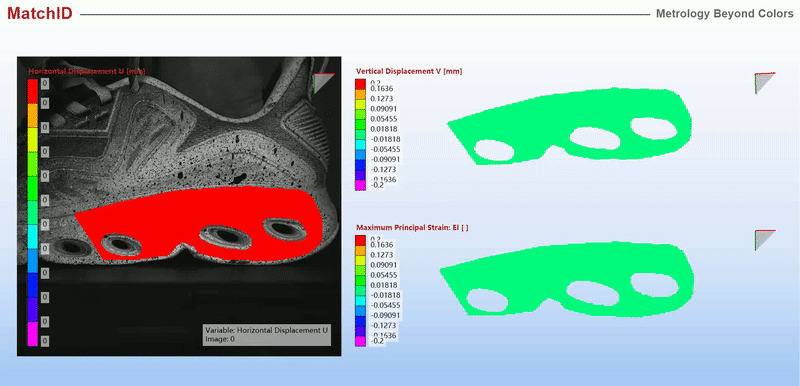
Task: Select the Horizontal Displacement U [mm] legend title
Action: (x=87, y=71)
